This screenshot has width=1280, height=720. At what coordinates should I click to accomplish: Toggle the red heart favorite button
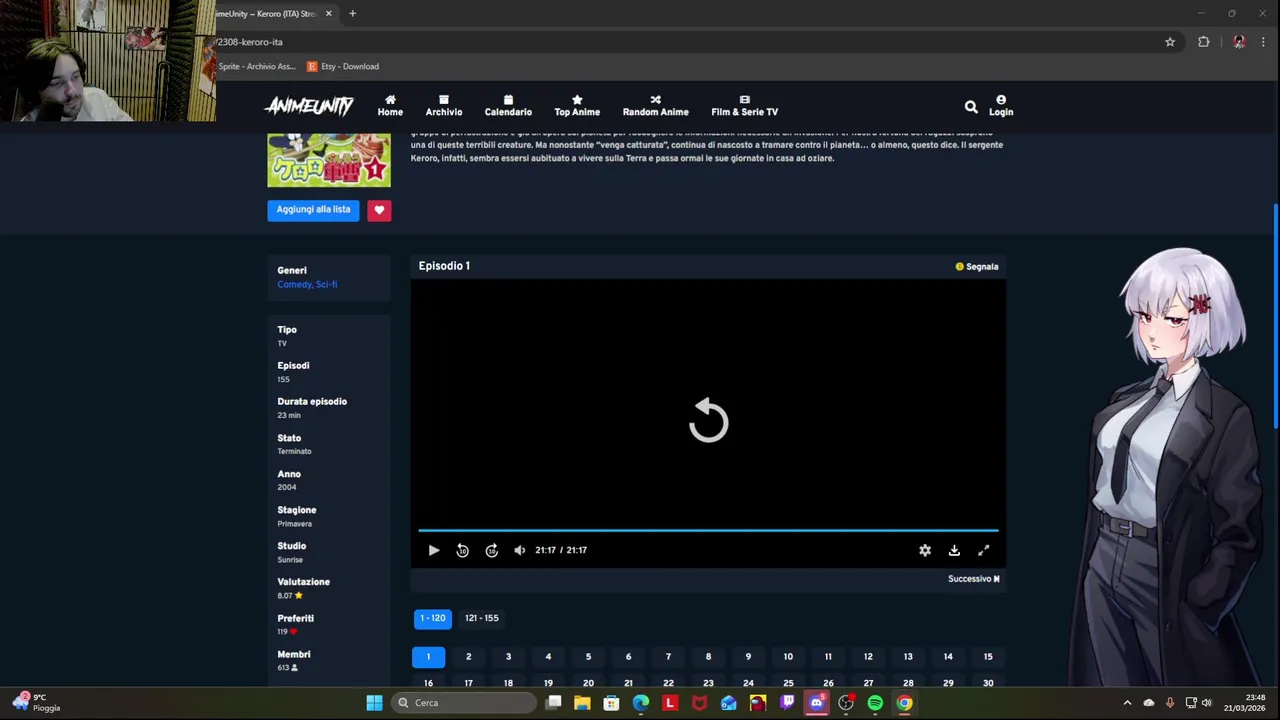coord(379,210)
